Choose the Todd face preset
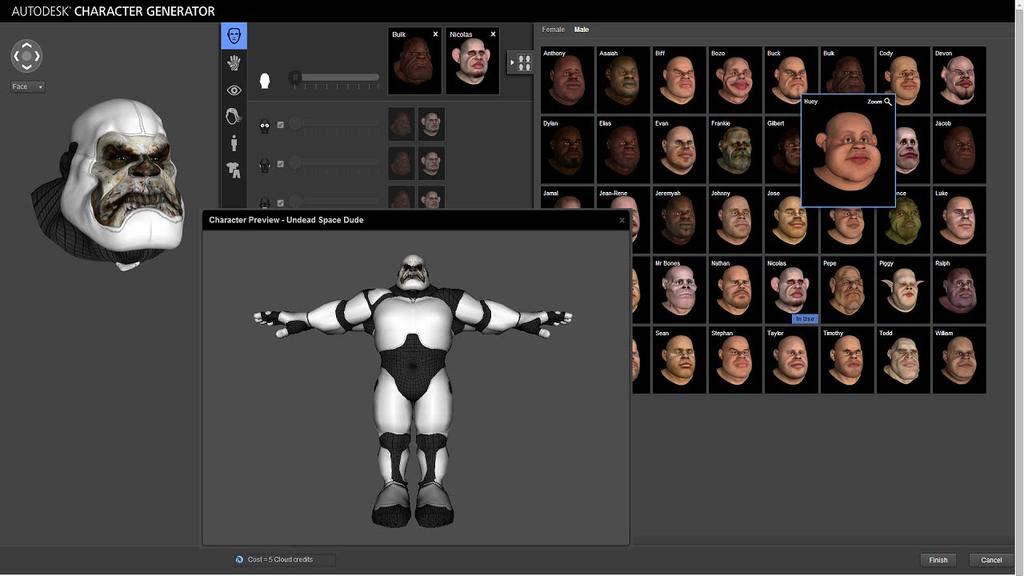The height and width of the screenshot is (576, 1024). click(x=903, y=359)
